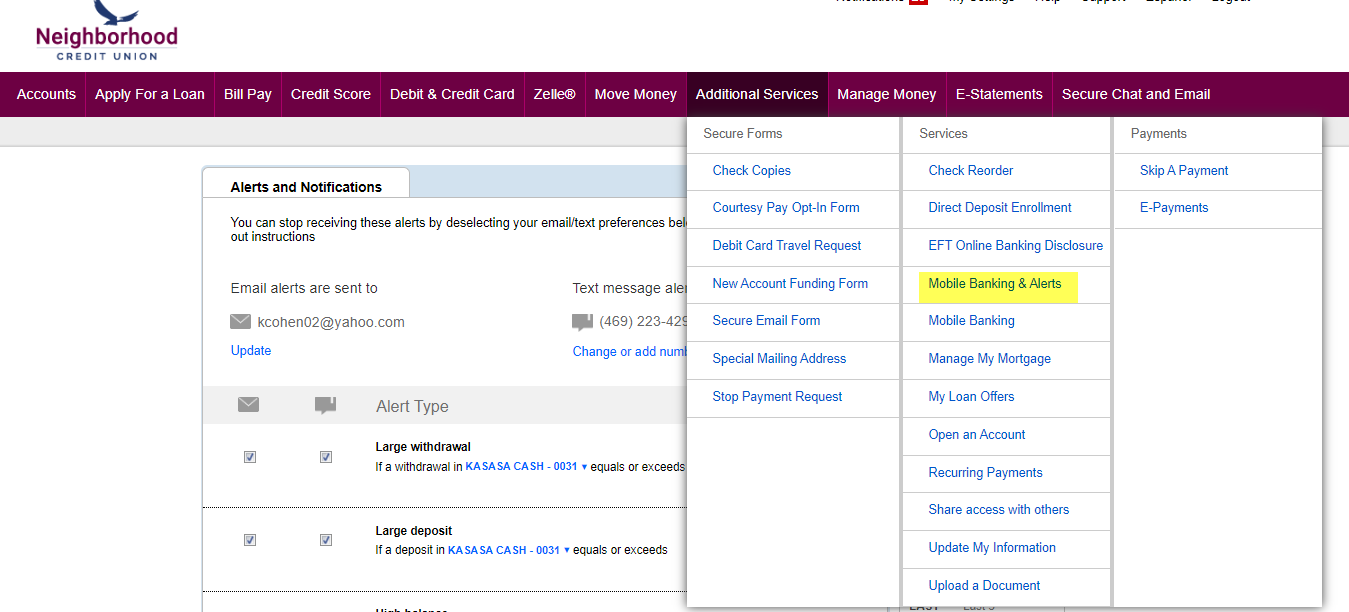This screenshot has height=612, width=1349.
Task: Go to Recurring Payments
Action: [x=986, y=472]
